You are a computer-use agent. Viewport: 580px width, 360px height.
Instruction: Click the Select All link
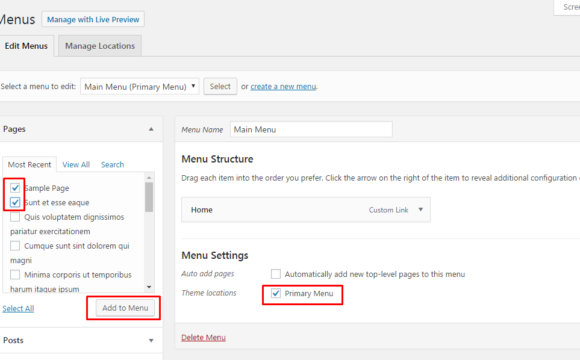[18, 309]
